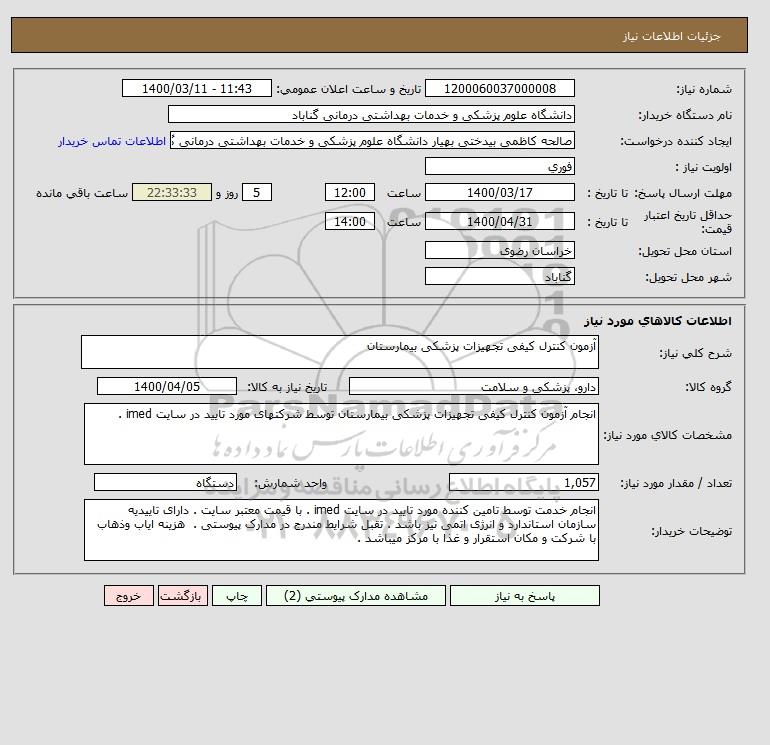Click the buyer organization name field
The height and width of the screenshot is (745, 770).
click(371, 114)
